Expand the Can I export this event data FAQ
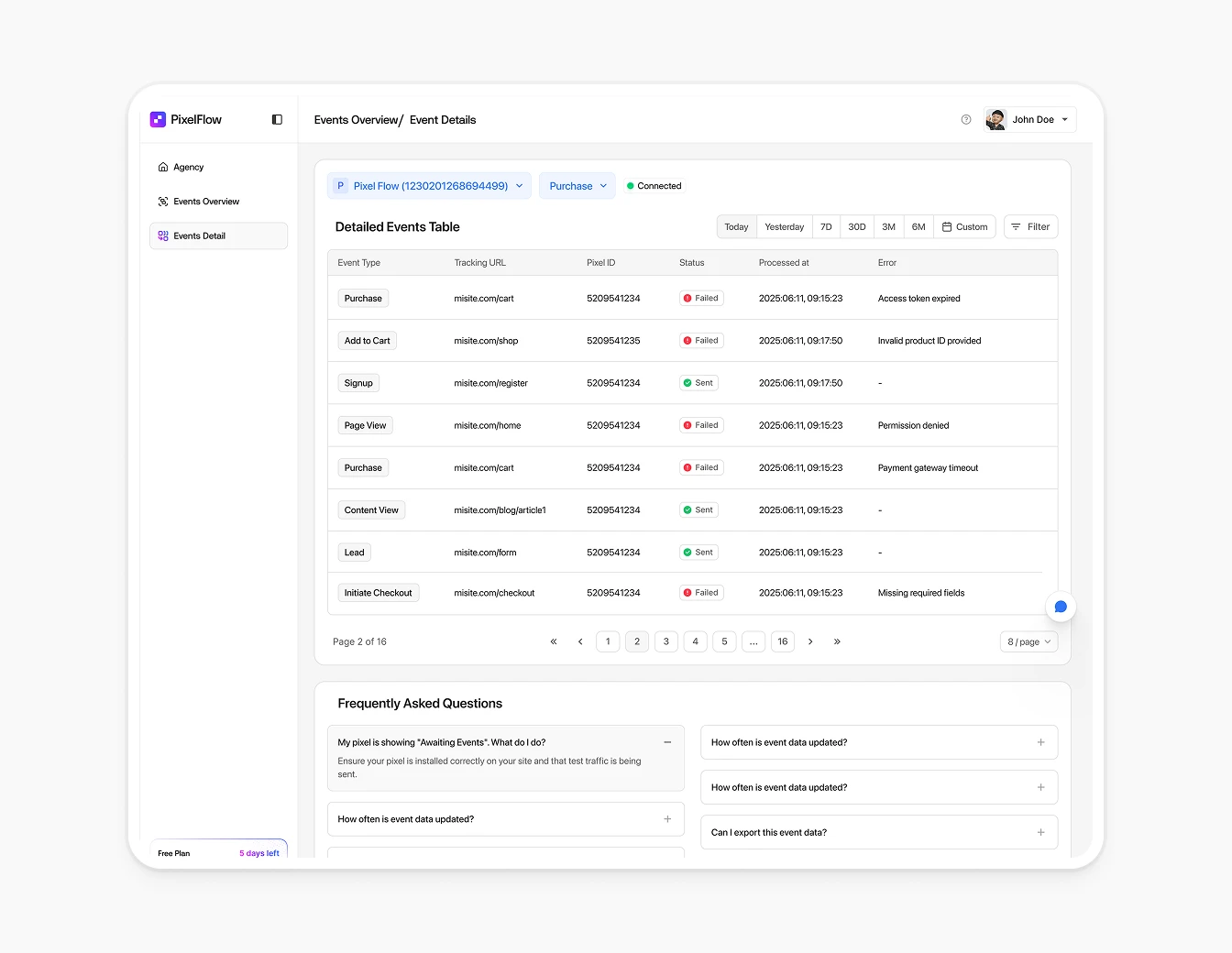The width and height of the screenshot is (1232, 953). [x=1040, y=832]
